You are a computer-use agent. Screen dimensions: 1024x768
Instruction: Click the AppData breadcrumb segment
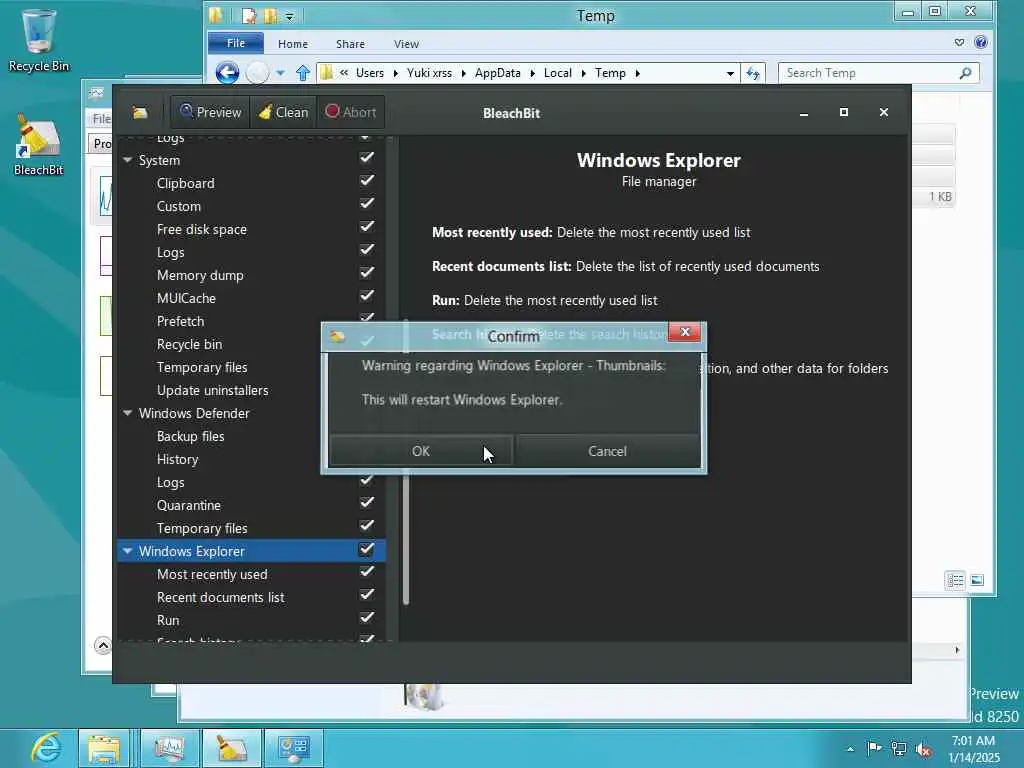click(x=498, y=73)
